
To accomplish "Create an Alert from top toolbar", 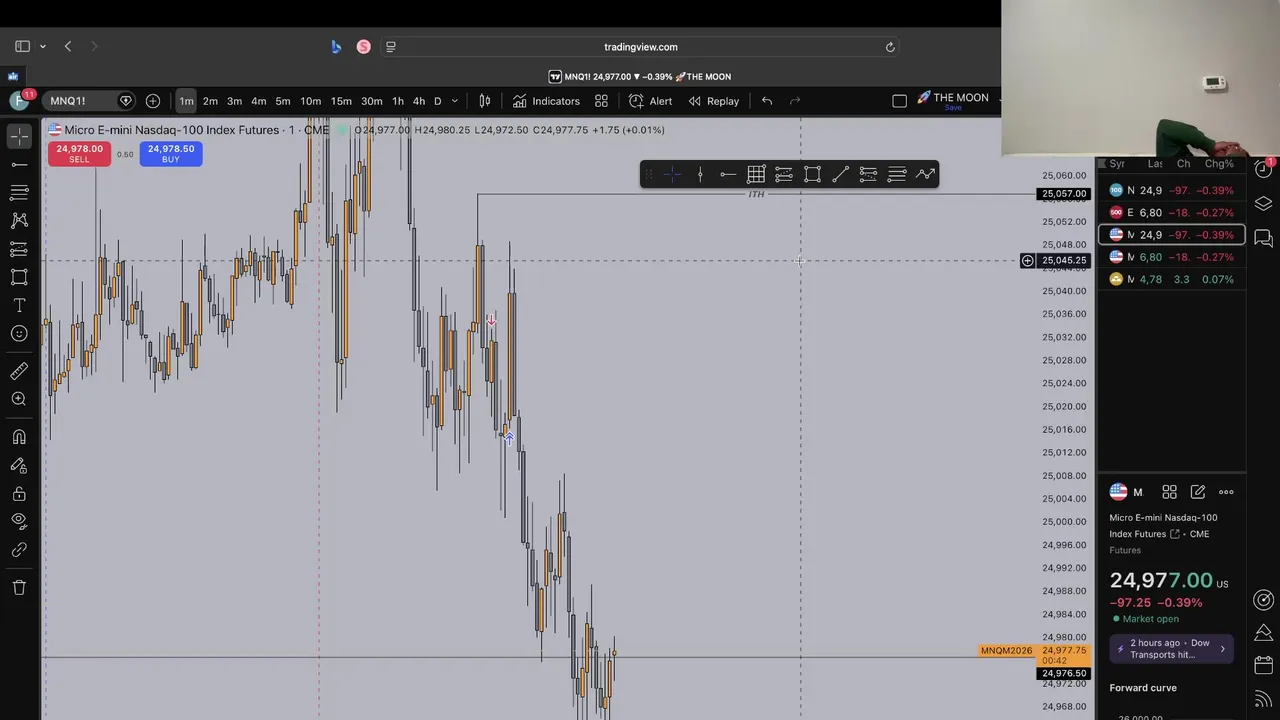I will (x=650, y=101).
